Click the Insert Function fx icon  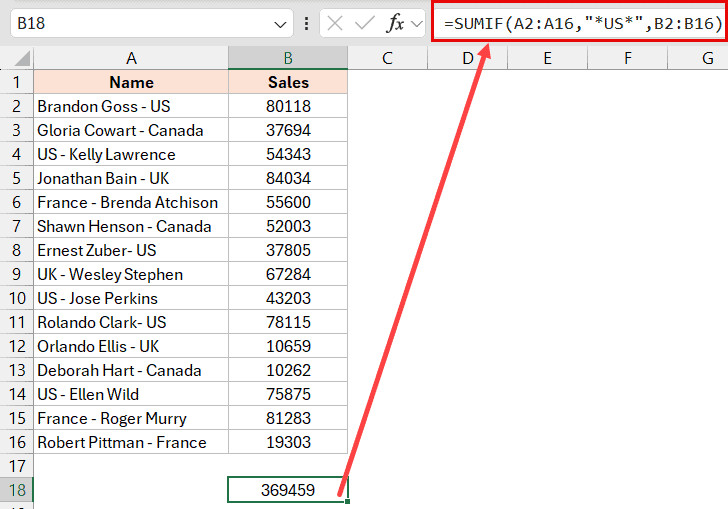[x=396, y=23]
